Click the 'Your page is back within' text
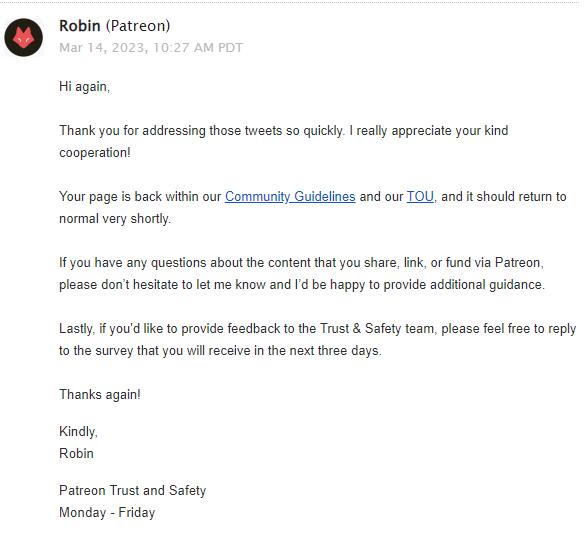587x546 pixels. [140, 197]
